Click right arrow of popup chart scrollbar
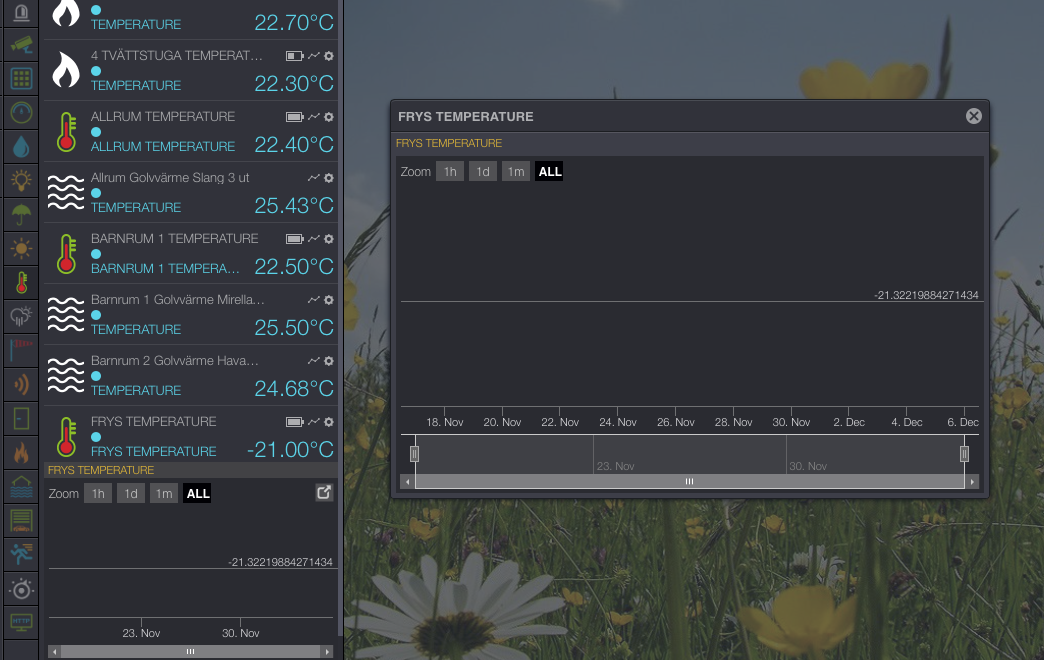 click(972, 482)
